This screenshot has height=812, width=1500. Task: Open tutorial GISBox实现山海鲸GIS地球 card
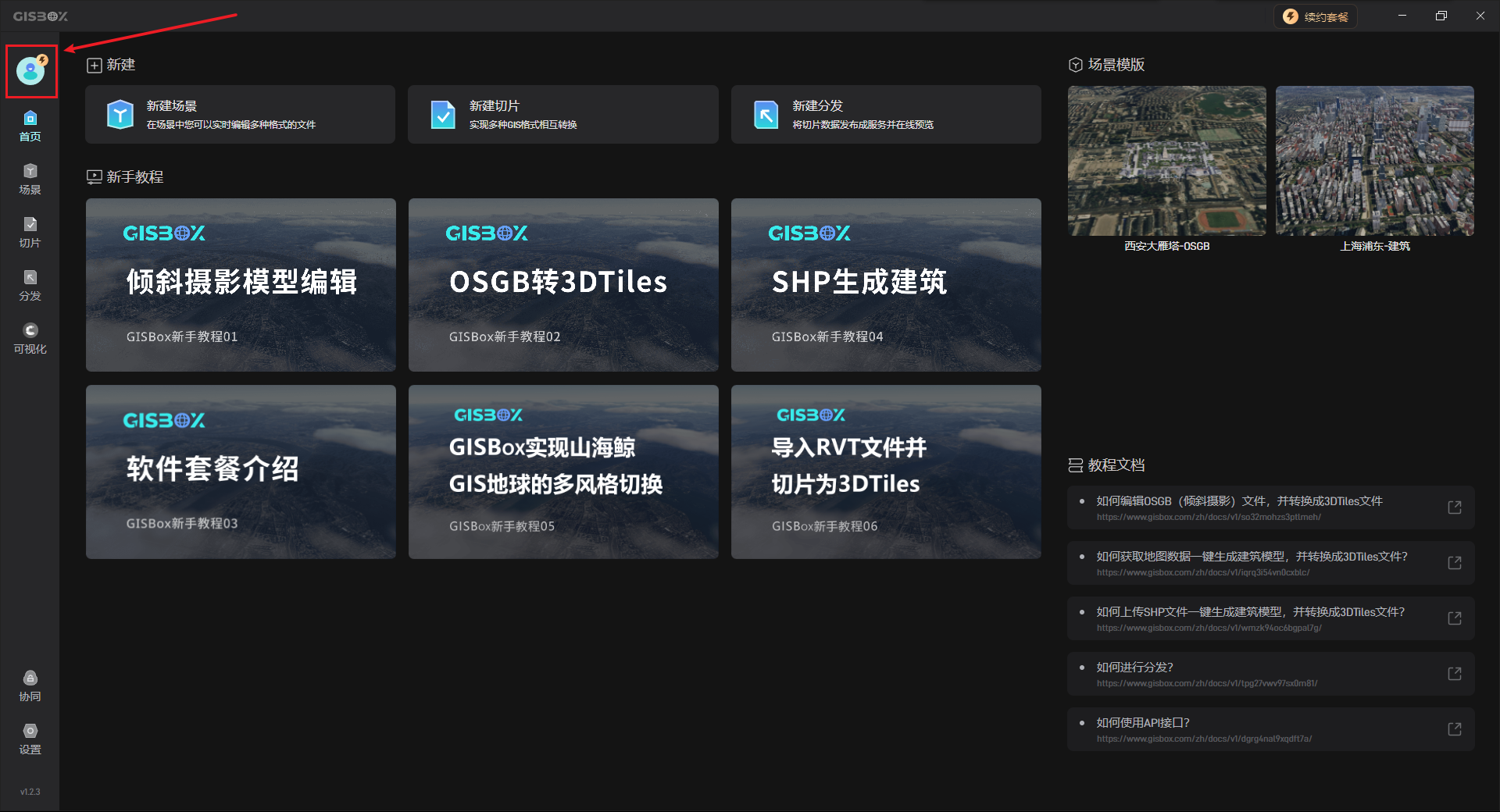[x=563, y=472]
